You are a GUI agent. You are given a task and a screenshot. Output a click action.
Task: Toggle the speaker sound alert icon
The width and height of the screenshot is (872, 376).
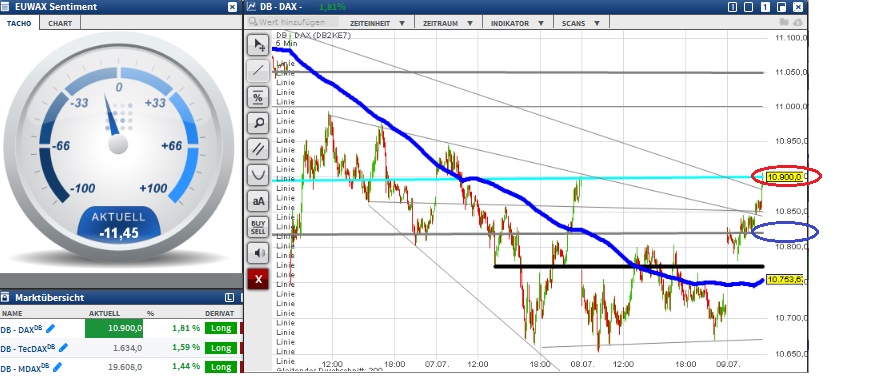[258, 253]
